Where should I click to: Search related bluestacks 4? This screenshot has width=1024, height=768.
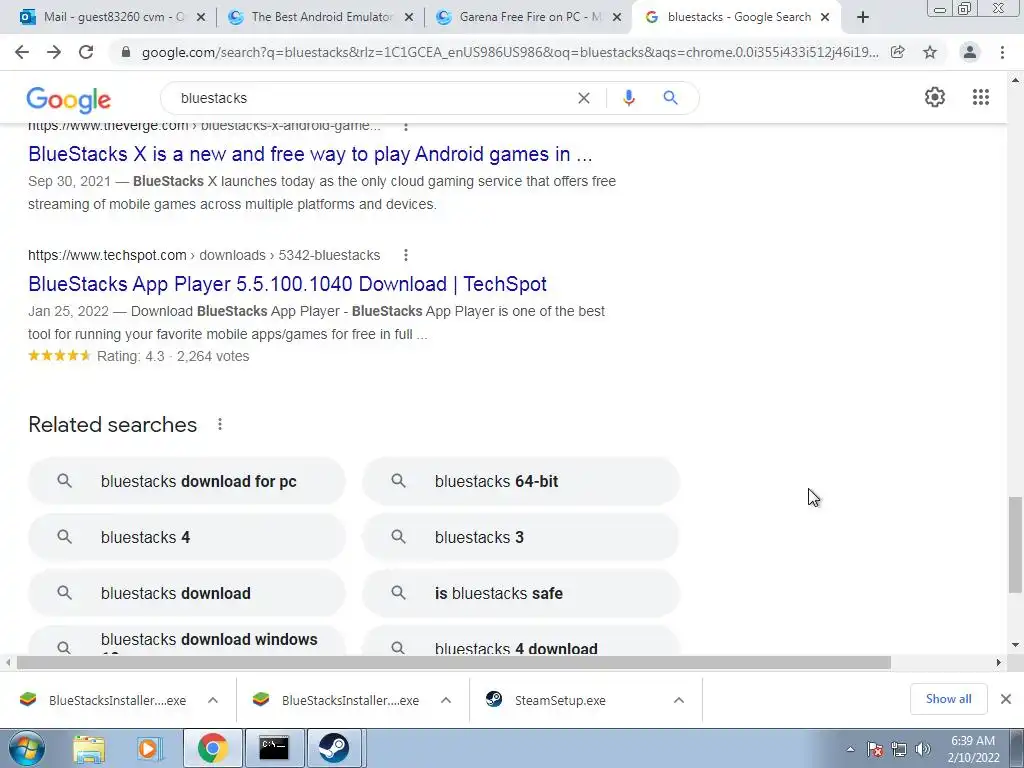pyautogui.click(x=186, y=537)
